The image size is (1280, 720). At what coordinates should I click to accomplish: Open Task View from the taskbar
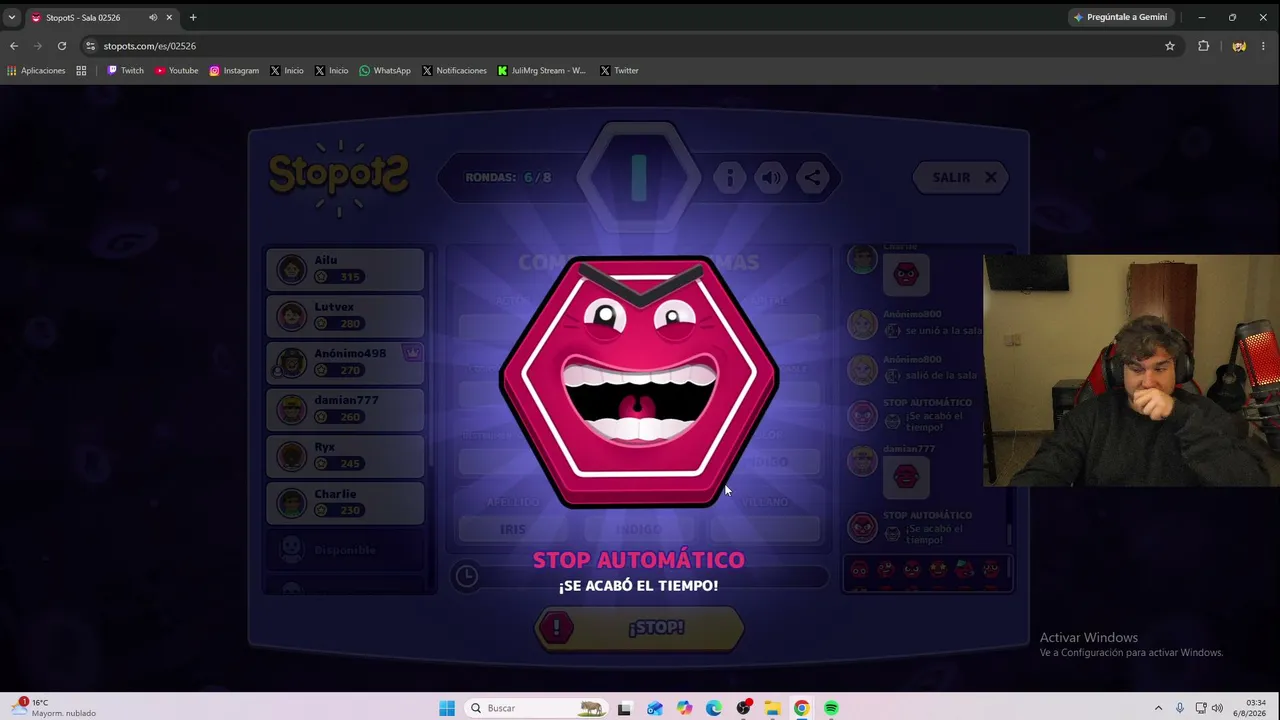[x=625, y=708]
